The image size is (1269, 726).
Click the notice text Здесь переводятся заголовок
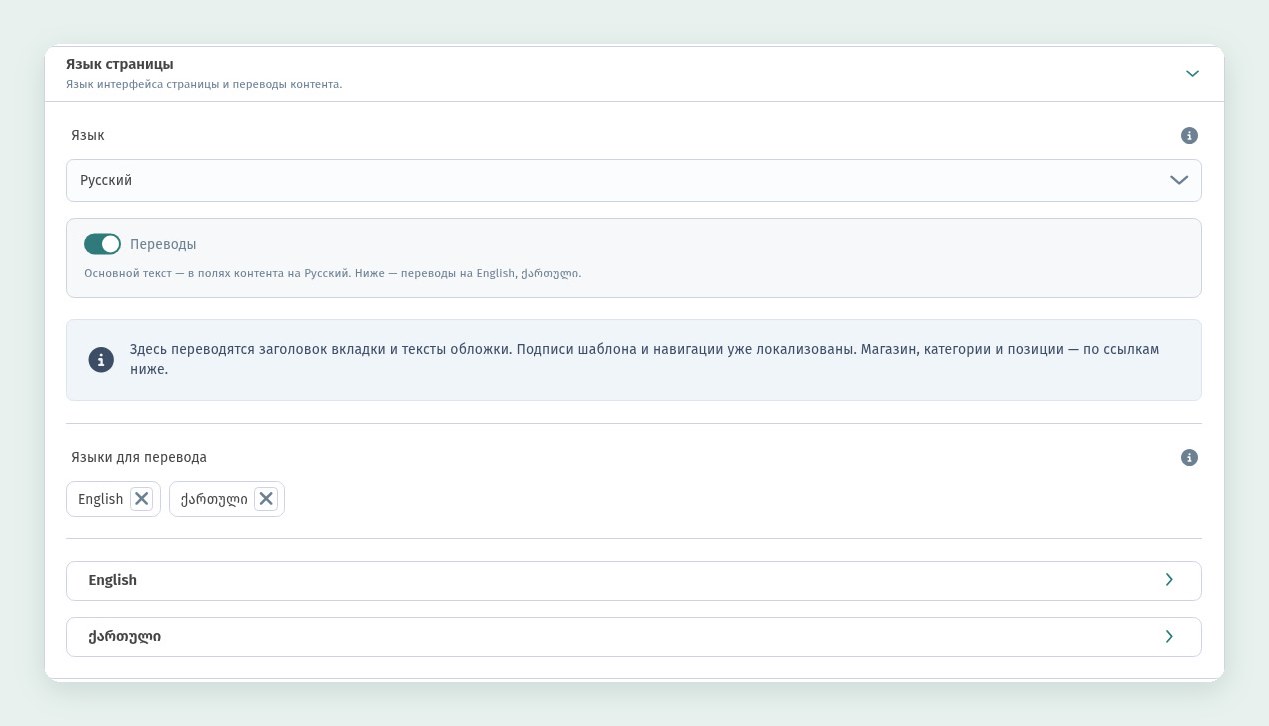coord(644,359)
